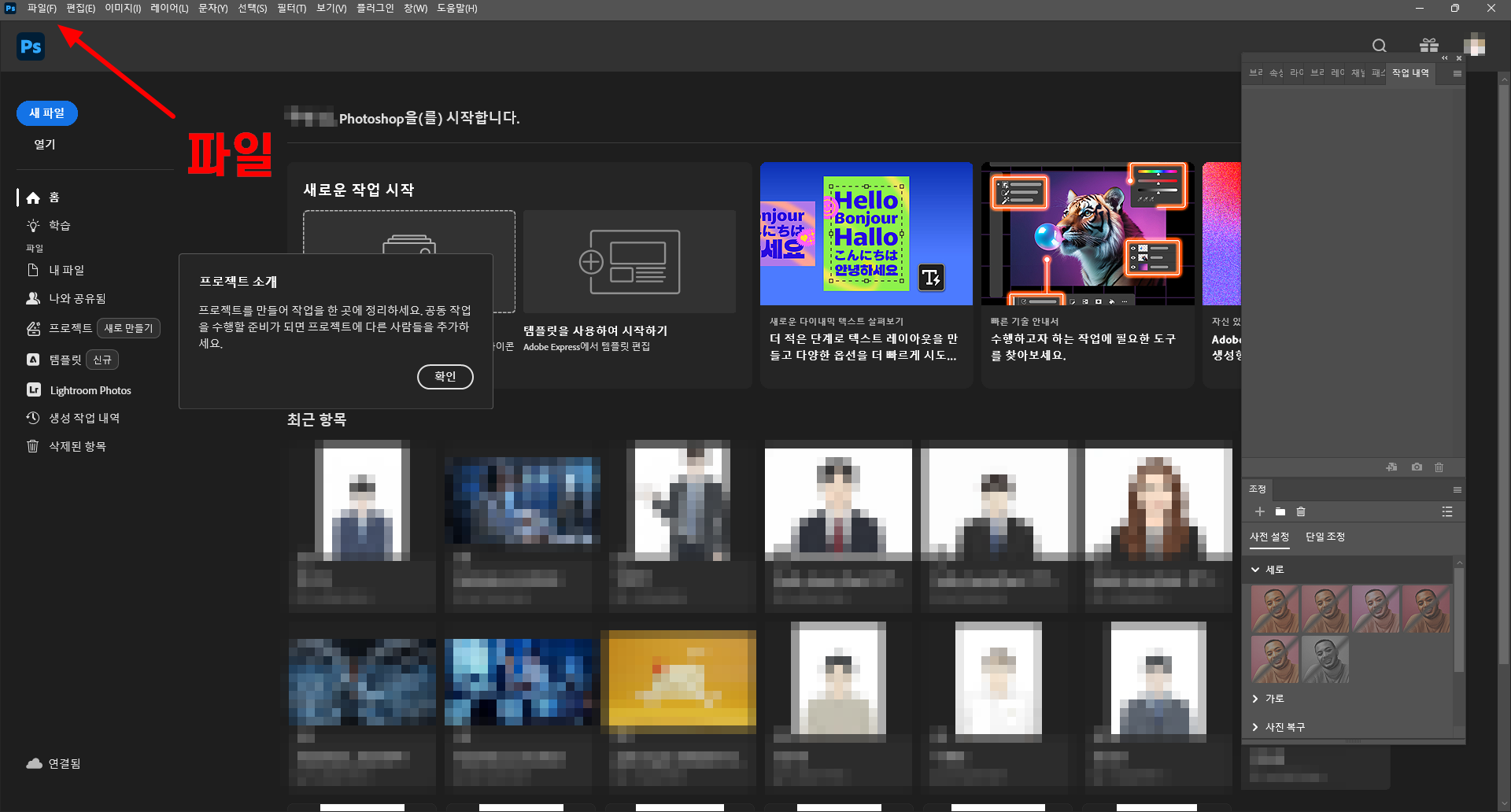This screenshot has width=1511, height=812.
Task: Select the grayscale portrait adjustment preset
Action: point(1325,659)
